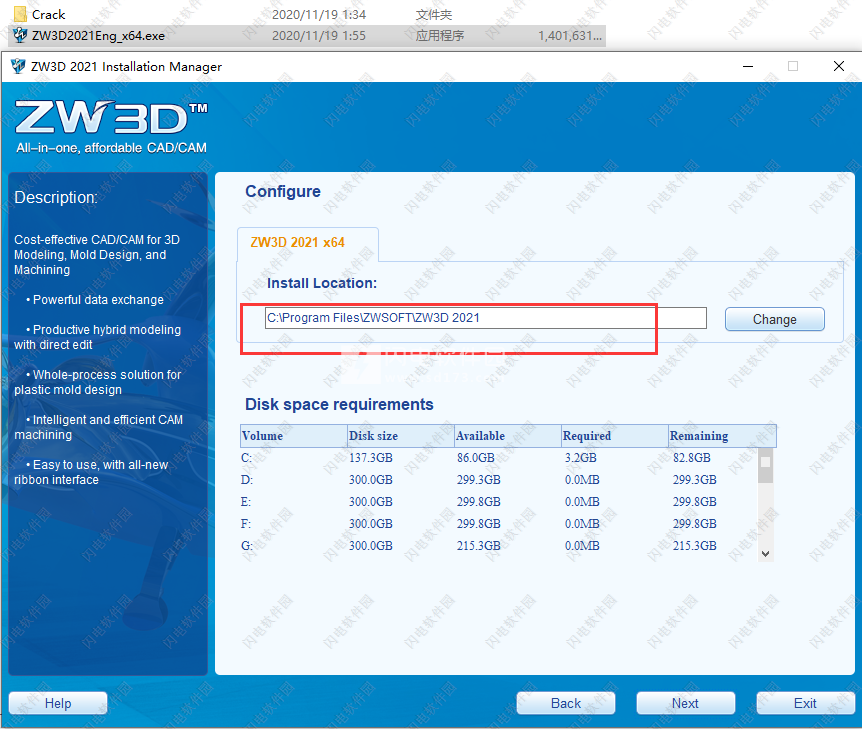Click the Configure heading
Image resolution: width=862 pixels, height=729 pixels.
click(283, 191)
